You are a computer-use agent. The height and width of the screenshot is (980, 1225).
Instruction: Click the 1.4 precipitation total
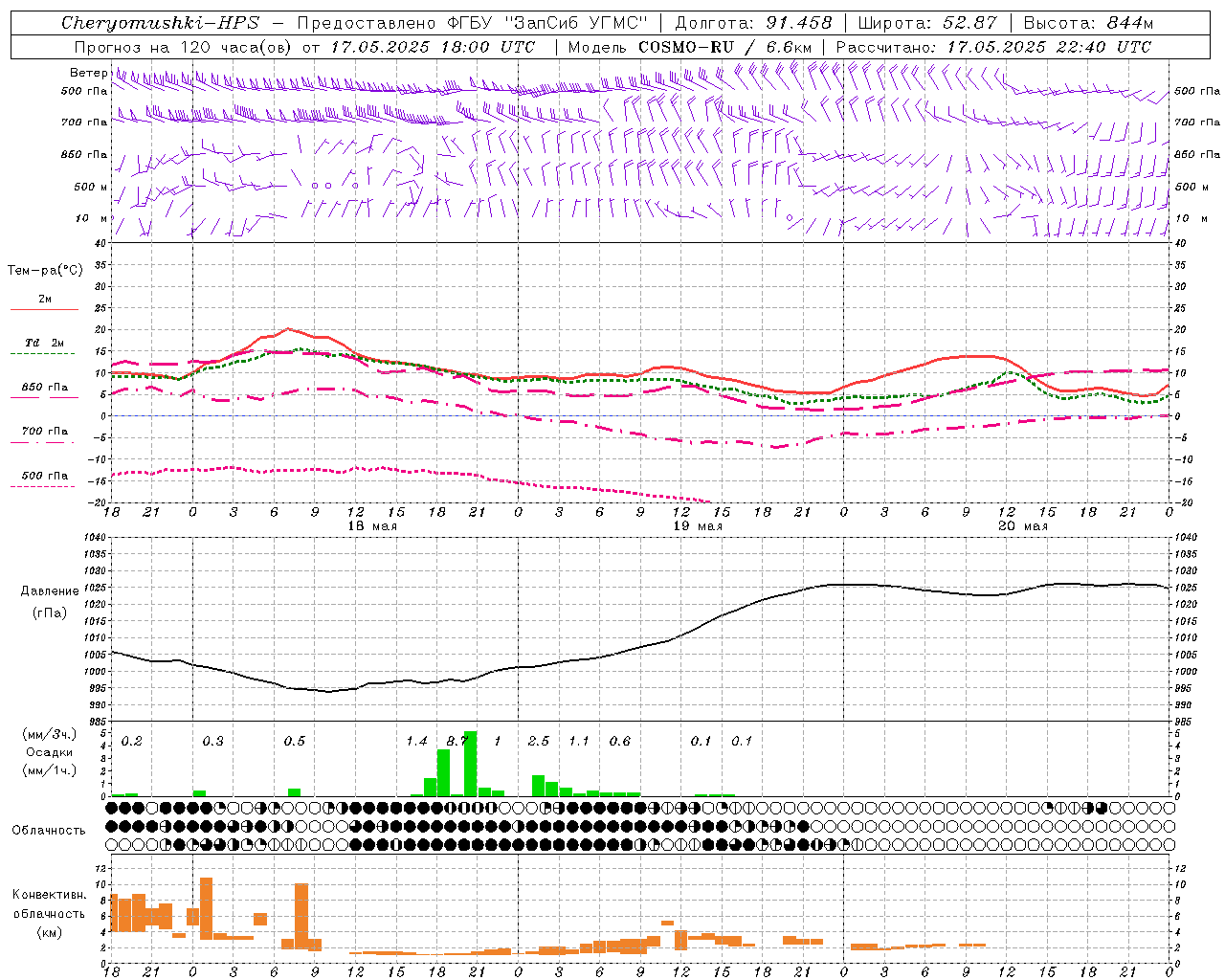[x=417, y=742]
